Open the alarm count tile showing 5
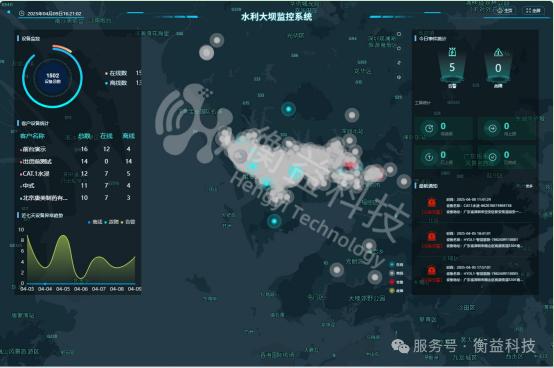This screenshot has height=368, width=554. click(452, 67)
